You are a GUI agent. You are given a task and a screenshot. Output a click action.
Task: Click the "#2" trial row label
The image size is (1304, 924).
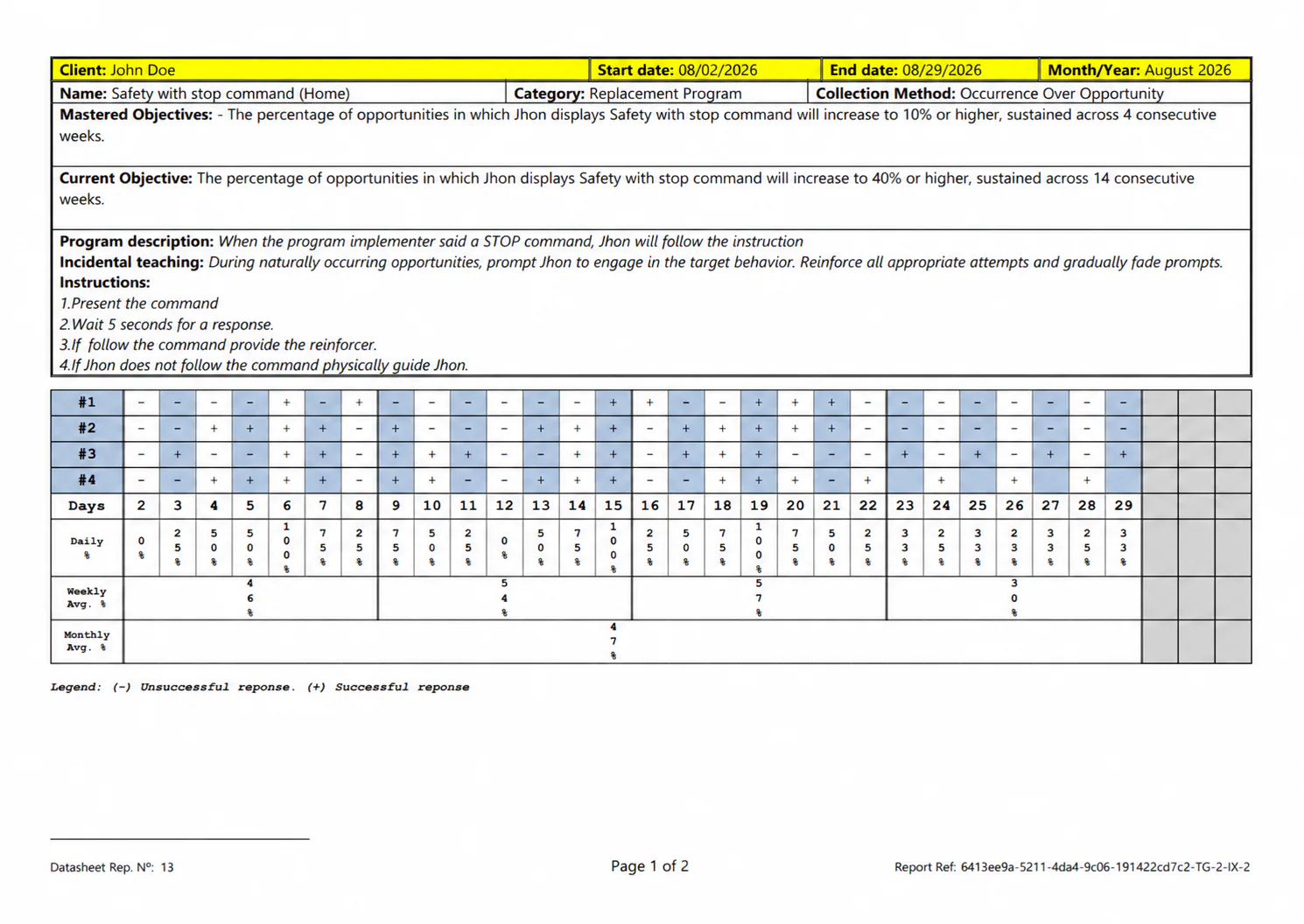coord(87,429)
